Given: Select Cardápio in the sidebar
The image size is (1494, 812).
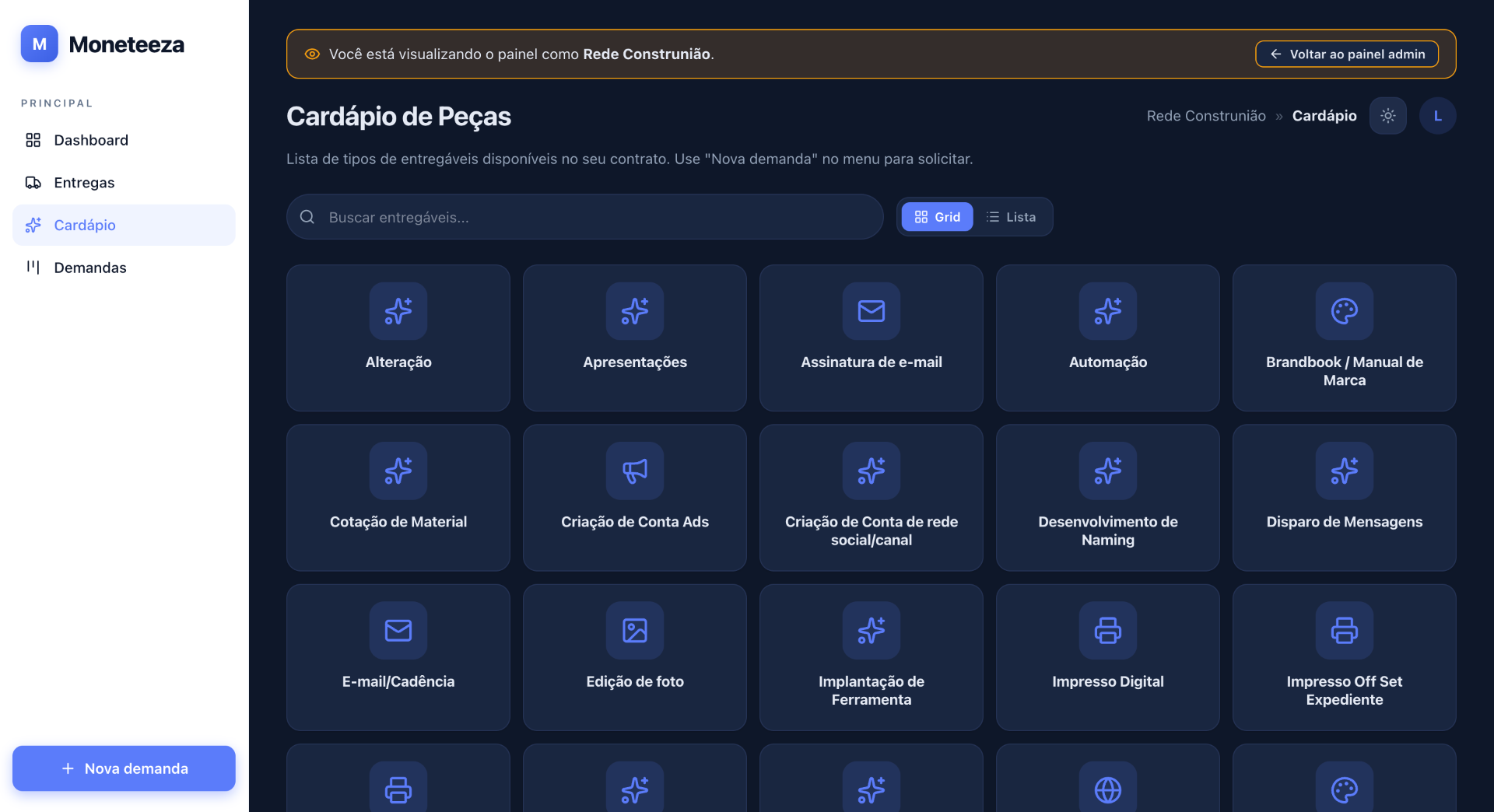Looking at the screenshot, I should tap(124, 225).
